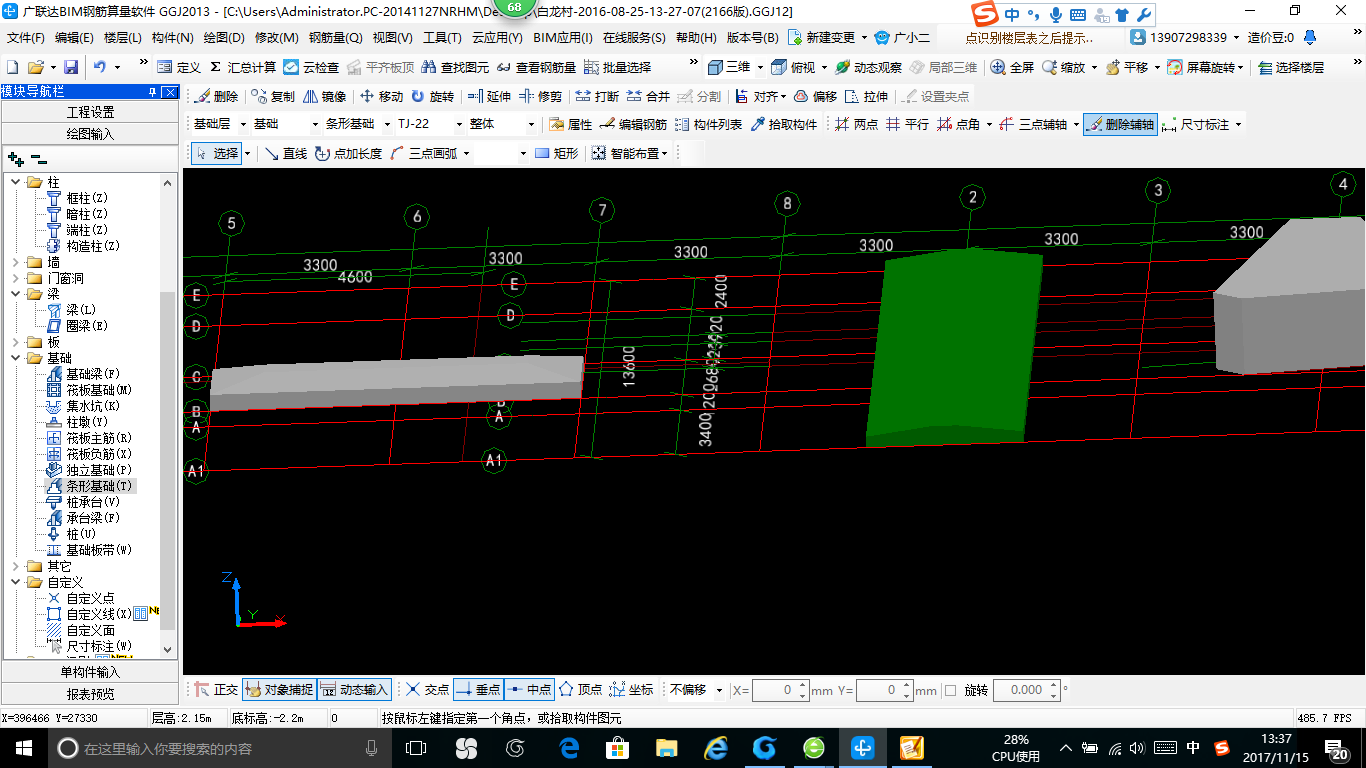Open 属性 properties panel

(x=571, y=125)
